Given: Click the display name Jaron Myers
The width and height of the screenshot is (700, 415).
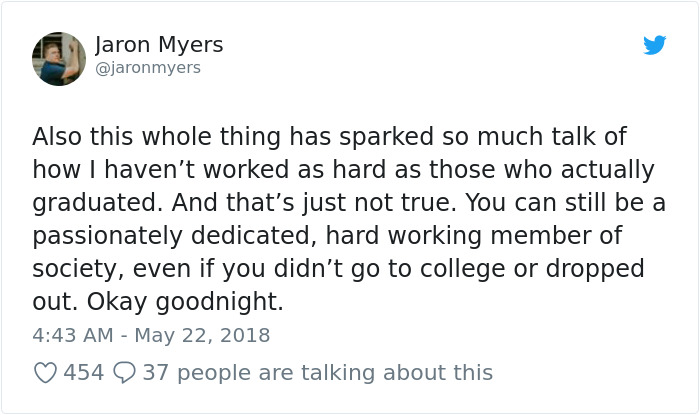Looking at the screenshot, I should [x=159, y=45].
